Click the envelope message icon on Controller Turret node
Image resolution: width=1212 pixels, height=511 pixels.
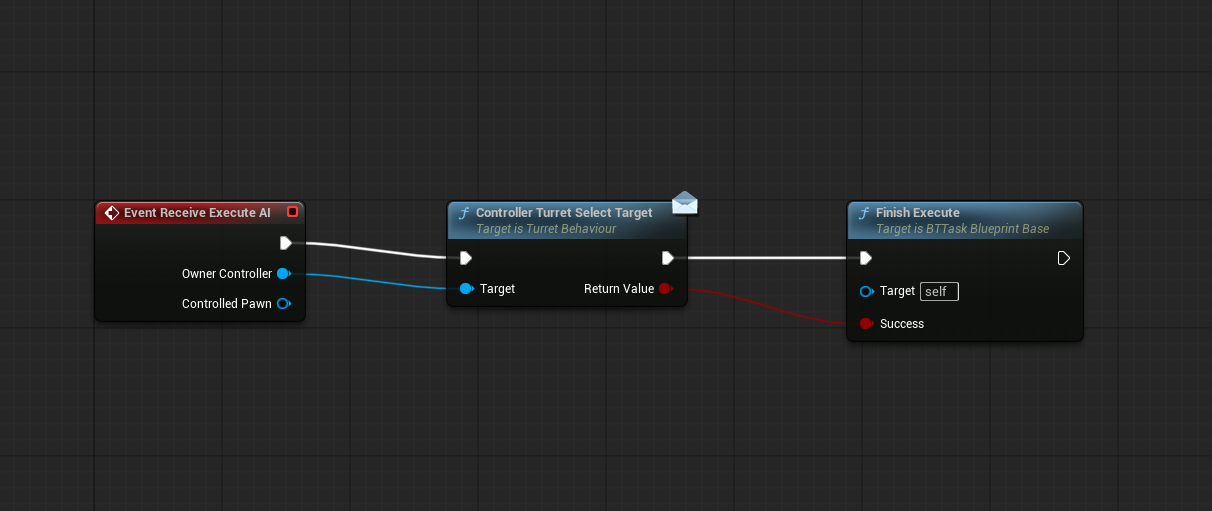point(685,204)
